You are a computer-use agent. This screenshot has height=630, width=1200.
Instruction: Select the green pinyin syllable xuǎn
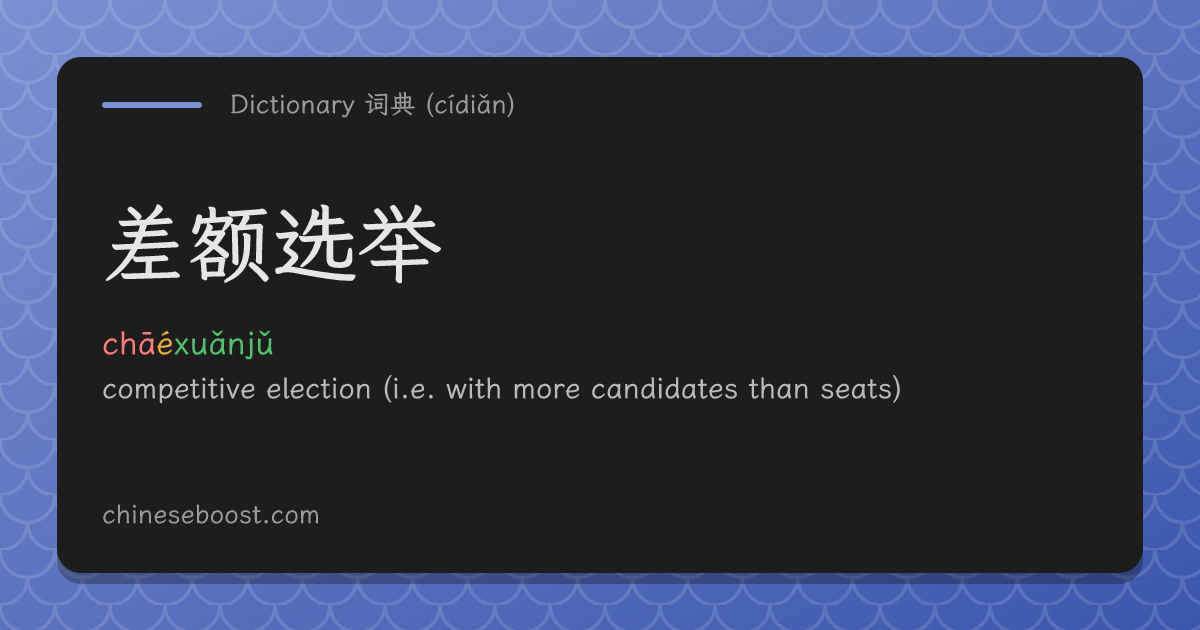[211, 345]
